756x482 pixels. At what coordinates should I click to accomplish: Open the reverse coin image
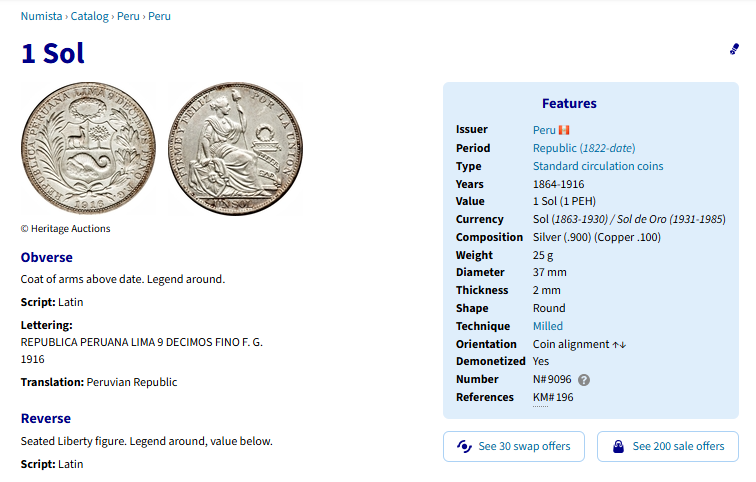[234, 149]
